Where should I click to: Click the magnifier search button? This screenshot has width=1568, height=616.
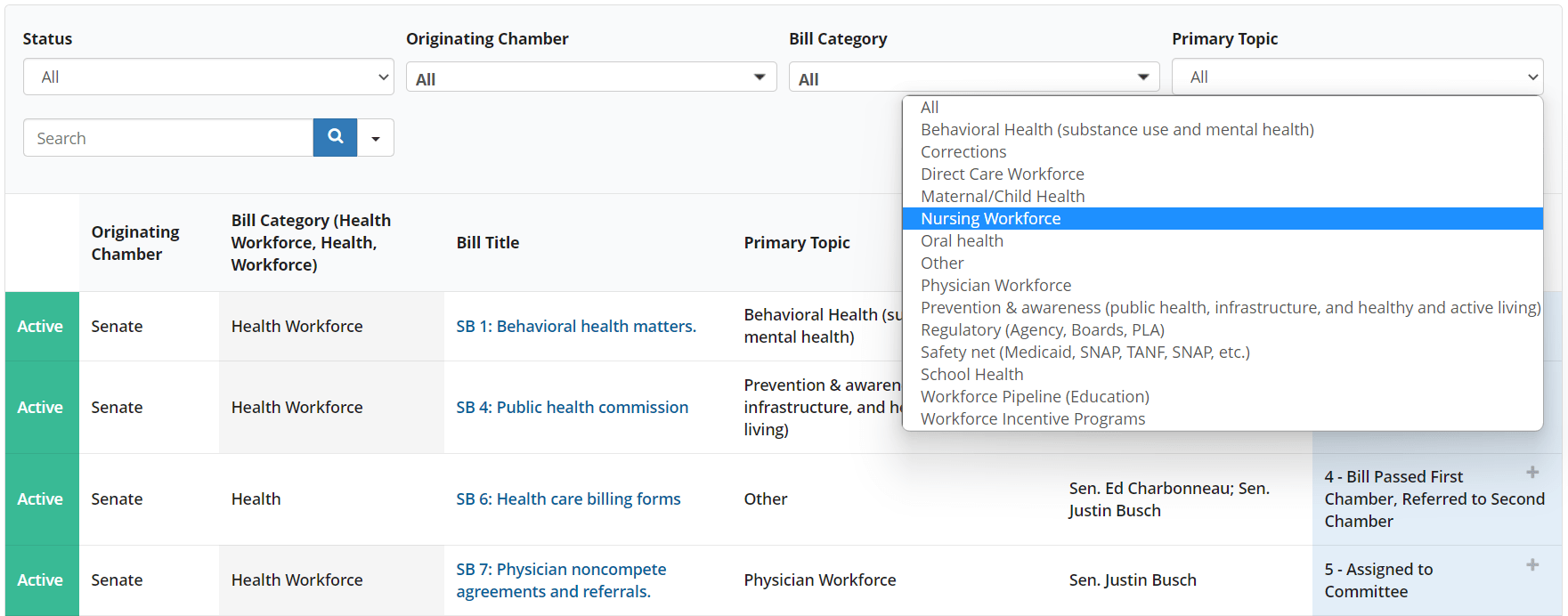click(335, 137)
